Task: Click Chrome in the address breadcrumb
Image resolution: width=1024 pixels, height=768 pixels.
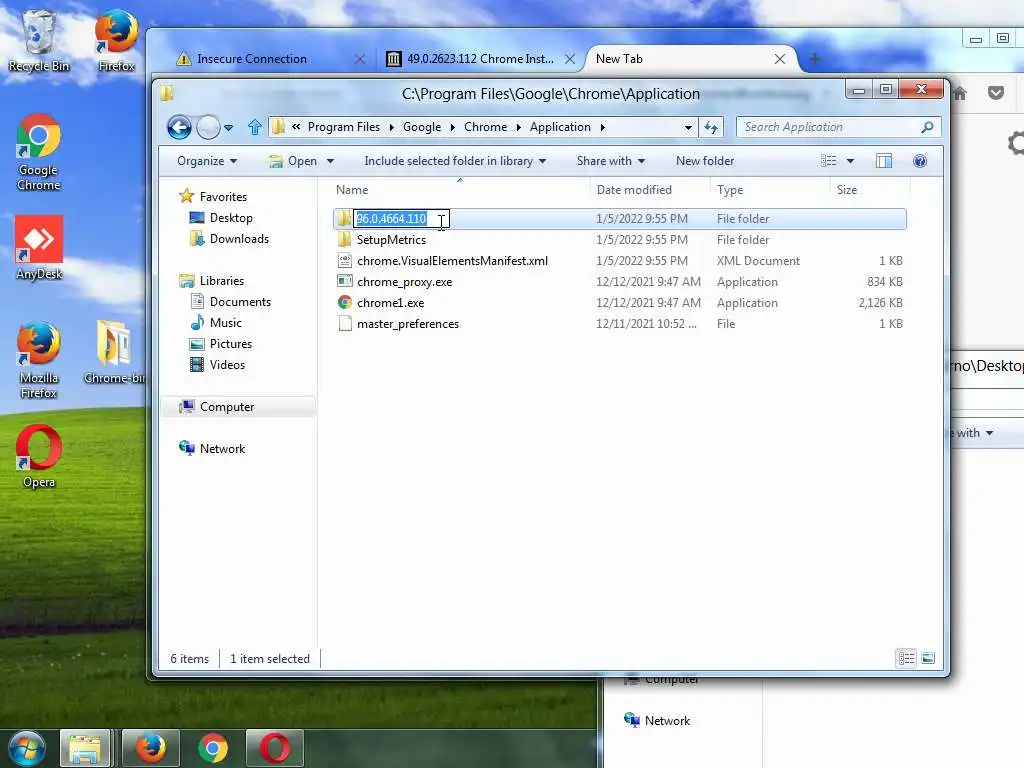Action: click(485, 127)
